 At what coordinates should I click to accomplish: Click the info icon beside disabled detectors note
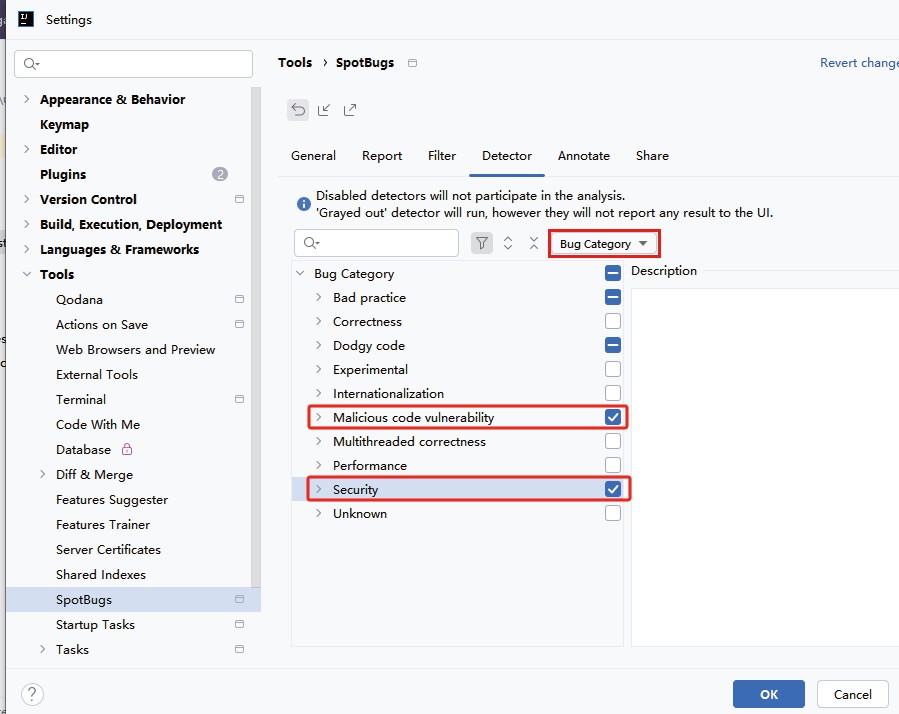pyautogui.click(x=304, y=204)
